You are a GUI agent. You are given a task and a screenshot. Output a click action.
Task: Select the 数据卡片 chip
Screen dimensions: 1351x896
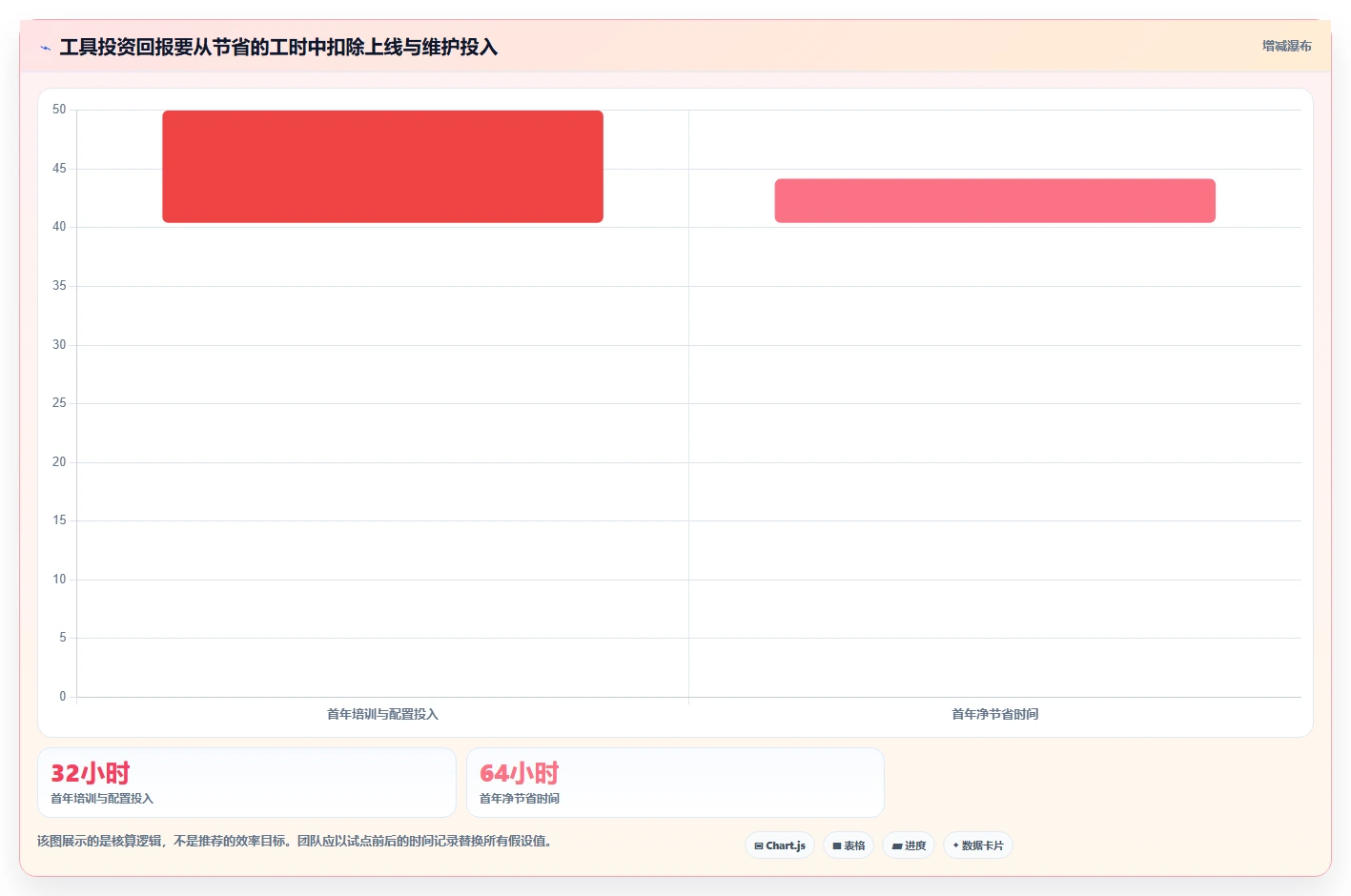point(978,845)
